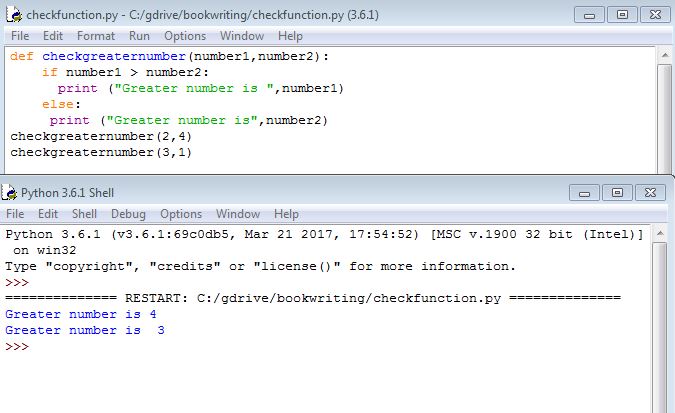
Task: Click the 'Type "copyright"' information line
Action: pyautogui.click(x=260, y=267)
